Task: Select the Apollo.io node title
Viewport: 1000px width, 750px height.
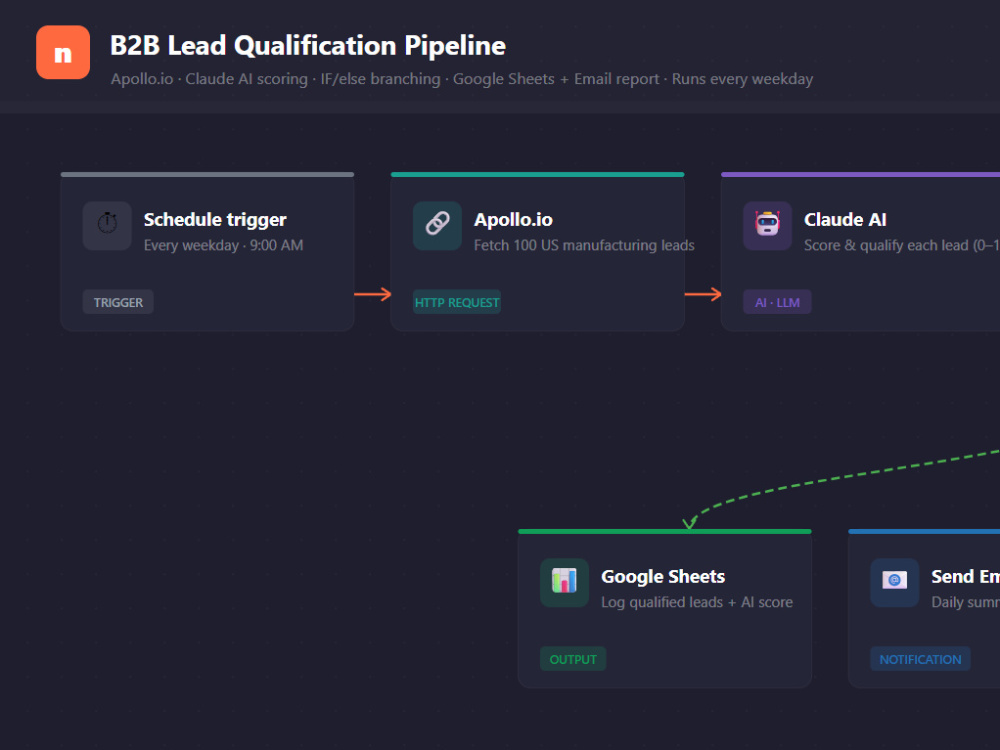Action: coord(513,220)
